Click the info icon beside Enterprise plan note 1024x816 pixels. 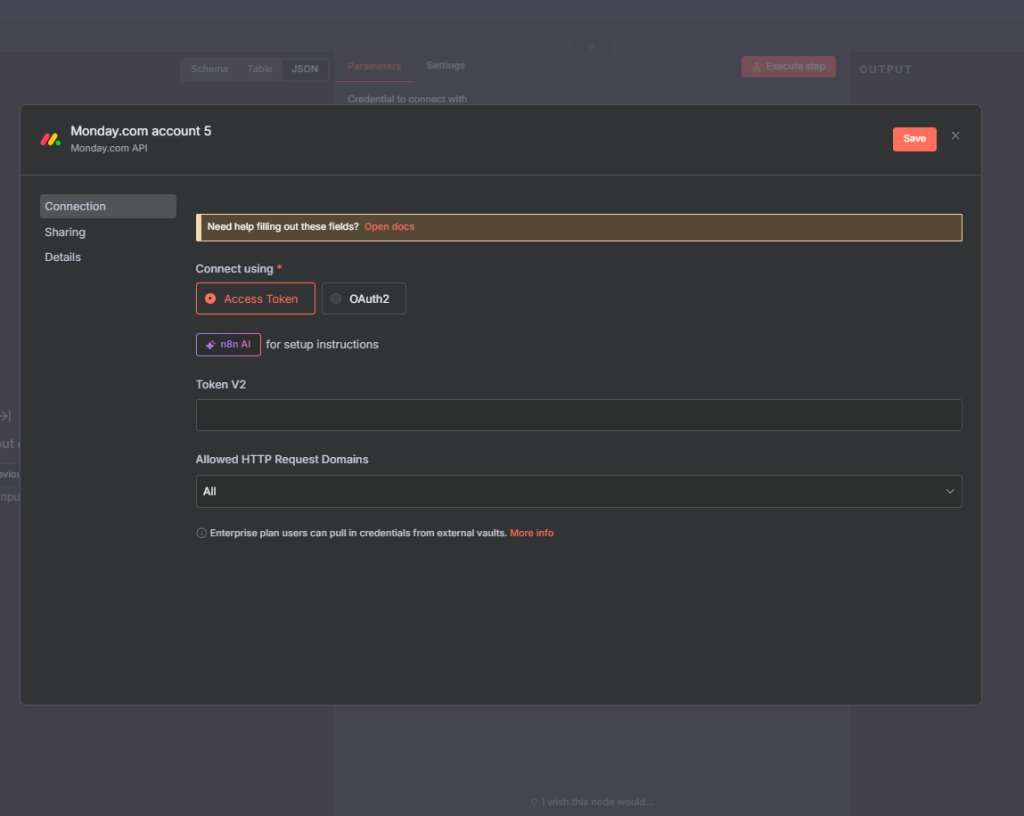point(201,534)
